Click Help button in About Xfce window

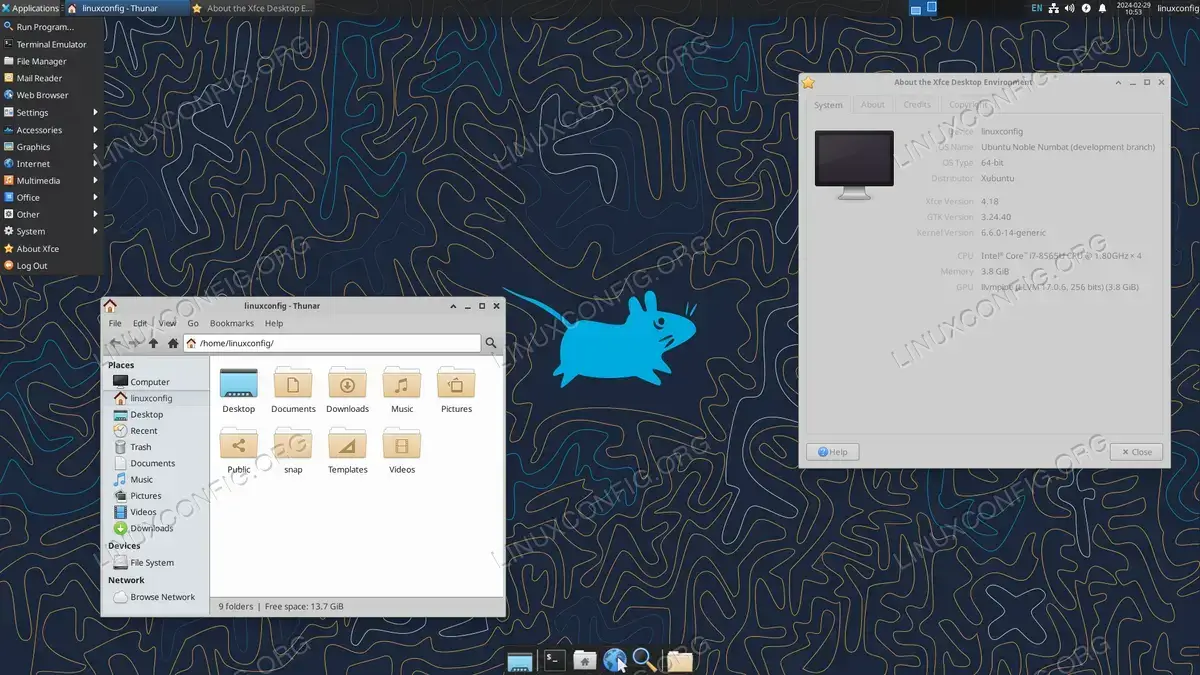833,452
